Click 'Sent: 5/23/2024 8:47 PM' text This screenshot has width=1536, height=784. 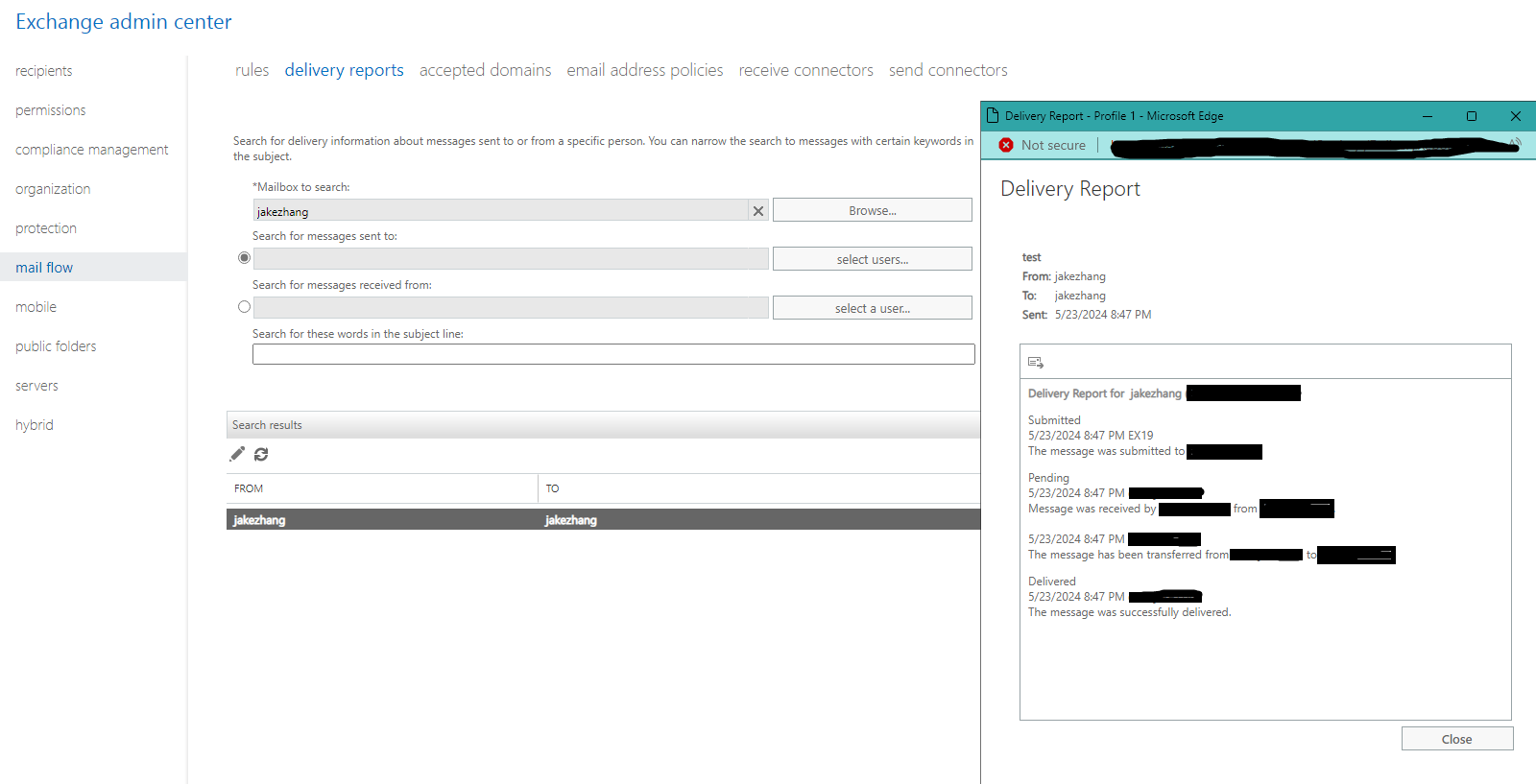click(1087, 315)
